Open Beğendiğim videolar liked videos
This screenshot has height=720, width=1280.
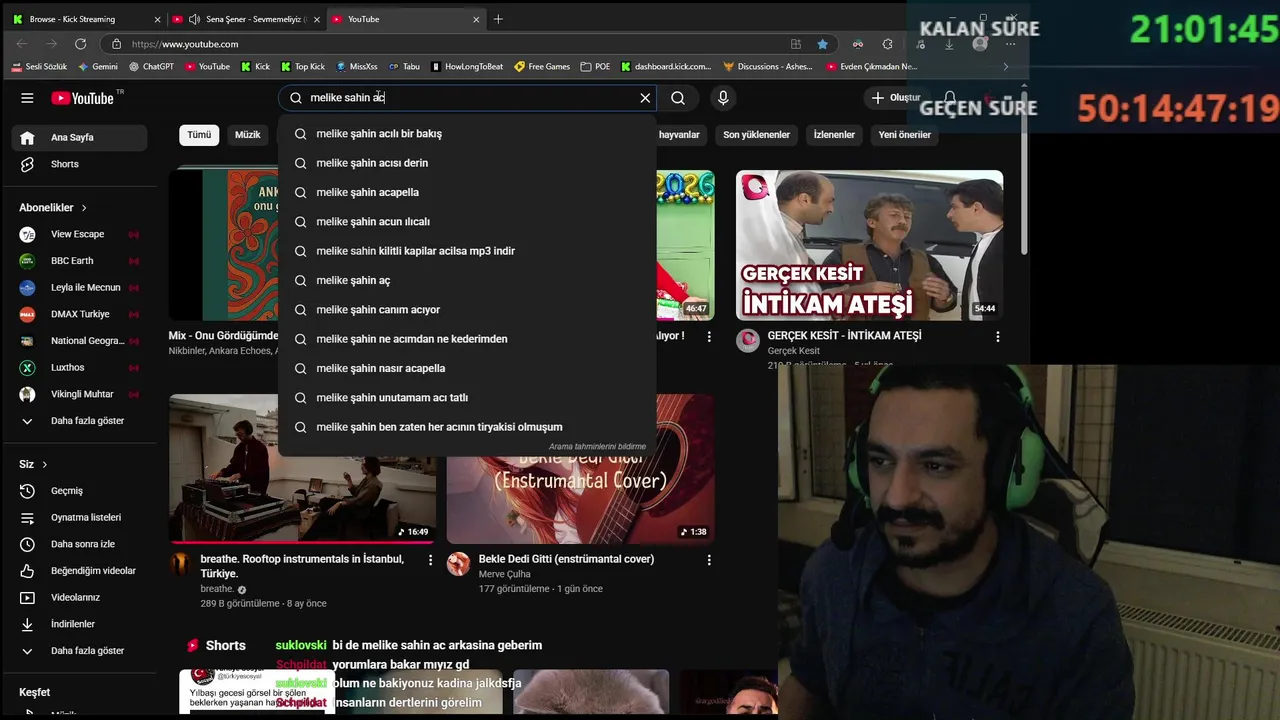click(x=80, y=571)
